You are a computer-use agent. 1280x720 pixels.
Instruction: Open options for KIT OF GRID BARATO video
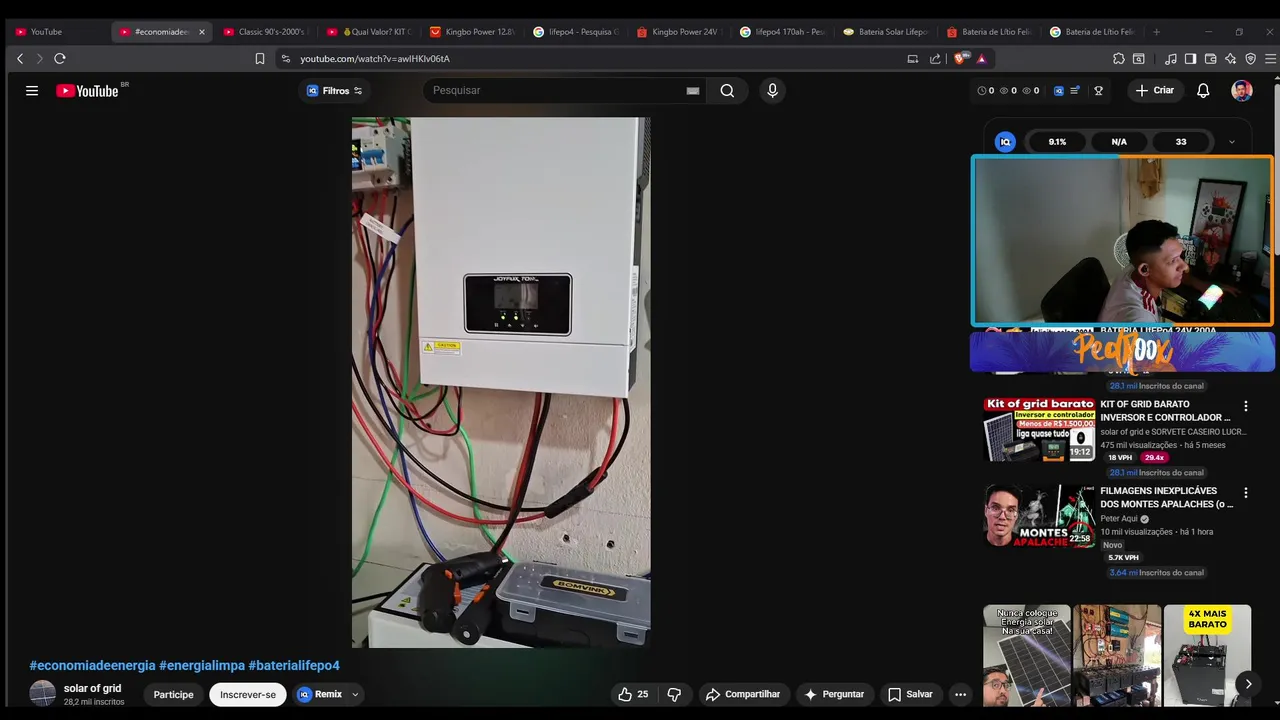coord(1245,406)
